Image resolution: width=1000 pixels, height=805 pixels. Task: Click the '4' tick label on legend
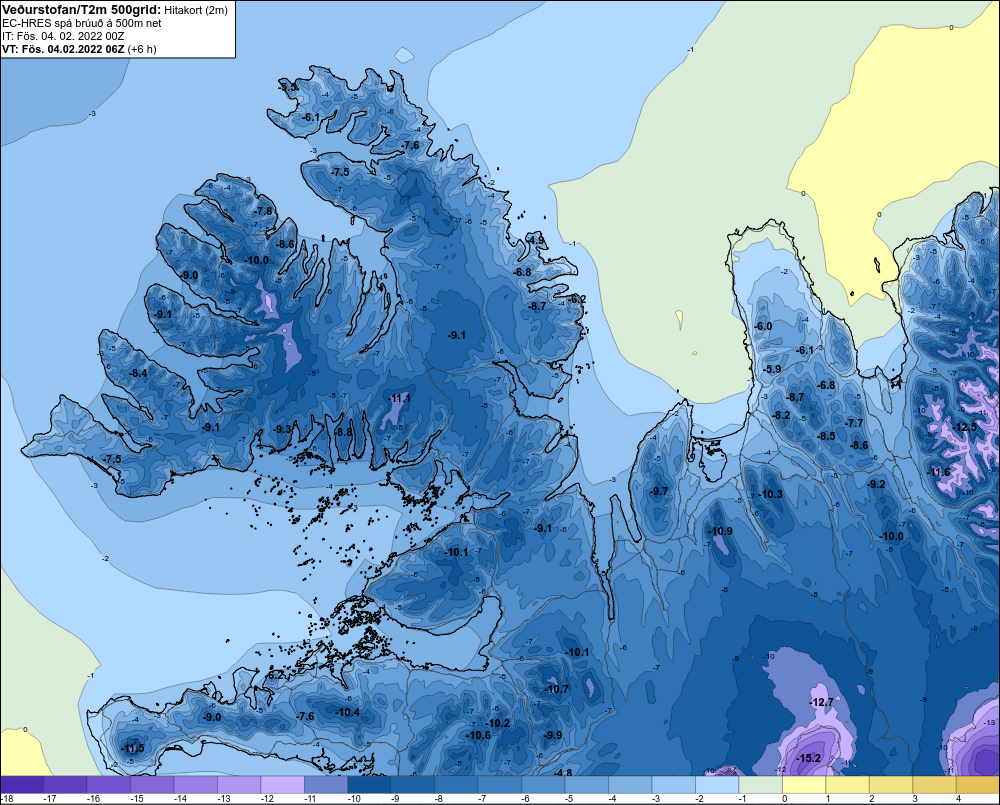958,799
